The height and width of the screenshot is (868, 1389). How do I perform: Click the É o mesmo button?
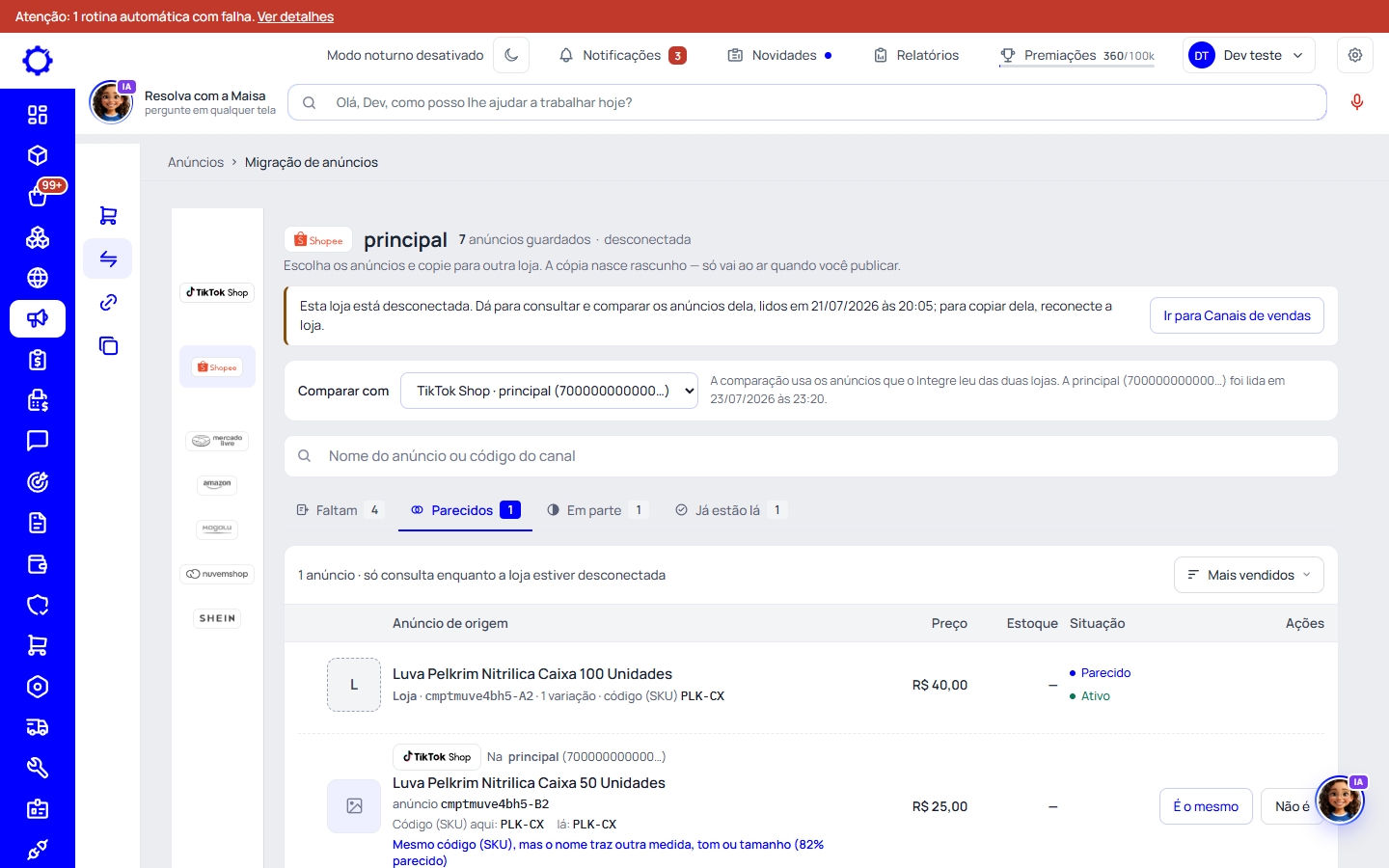[1206, 806]
